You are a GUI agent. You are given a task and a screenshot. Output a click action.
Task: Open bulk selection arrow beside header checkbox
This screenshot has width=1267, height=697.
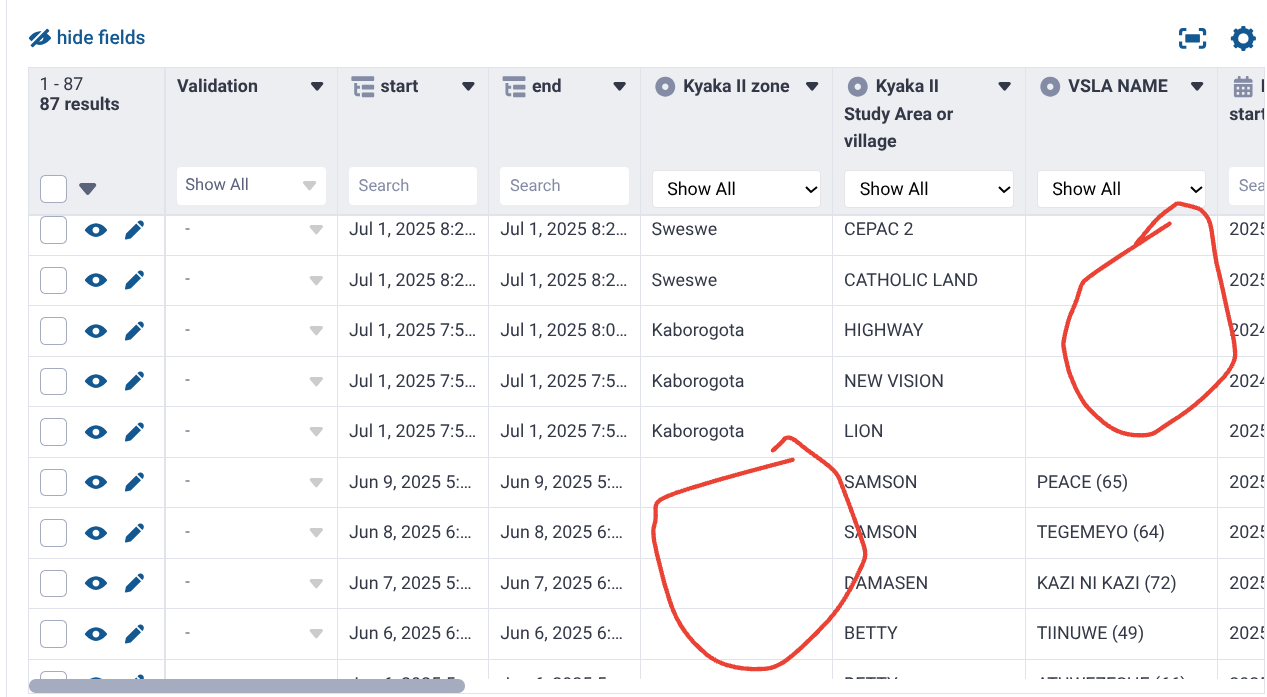(x=88, y=189)
